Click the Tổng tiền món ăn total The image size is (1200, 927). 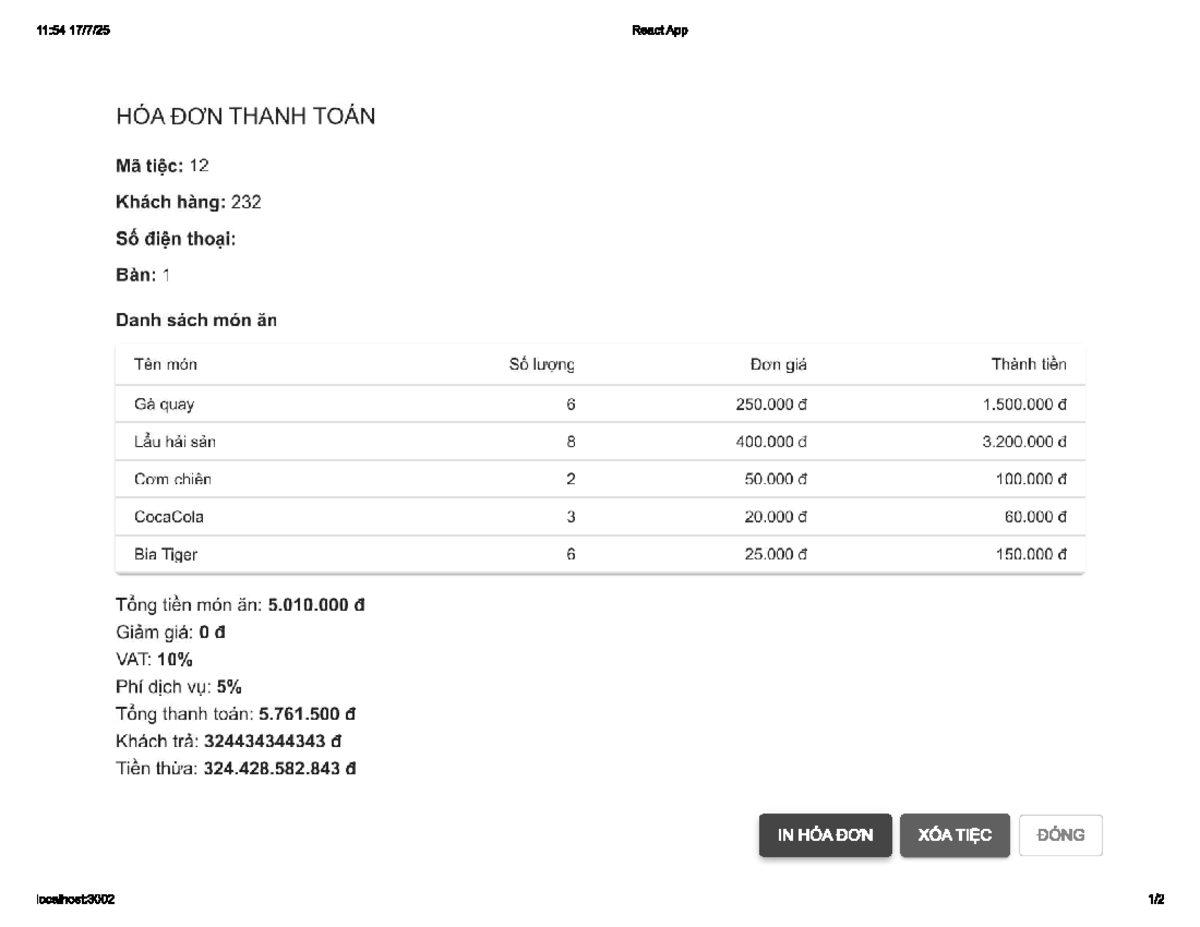coord(316,606)
